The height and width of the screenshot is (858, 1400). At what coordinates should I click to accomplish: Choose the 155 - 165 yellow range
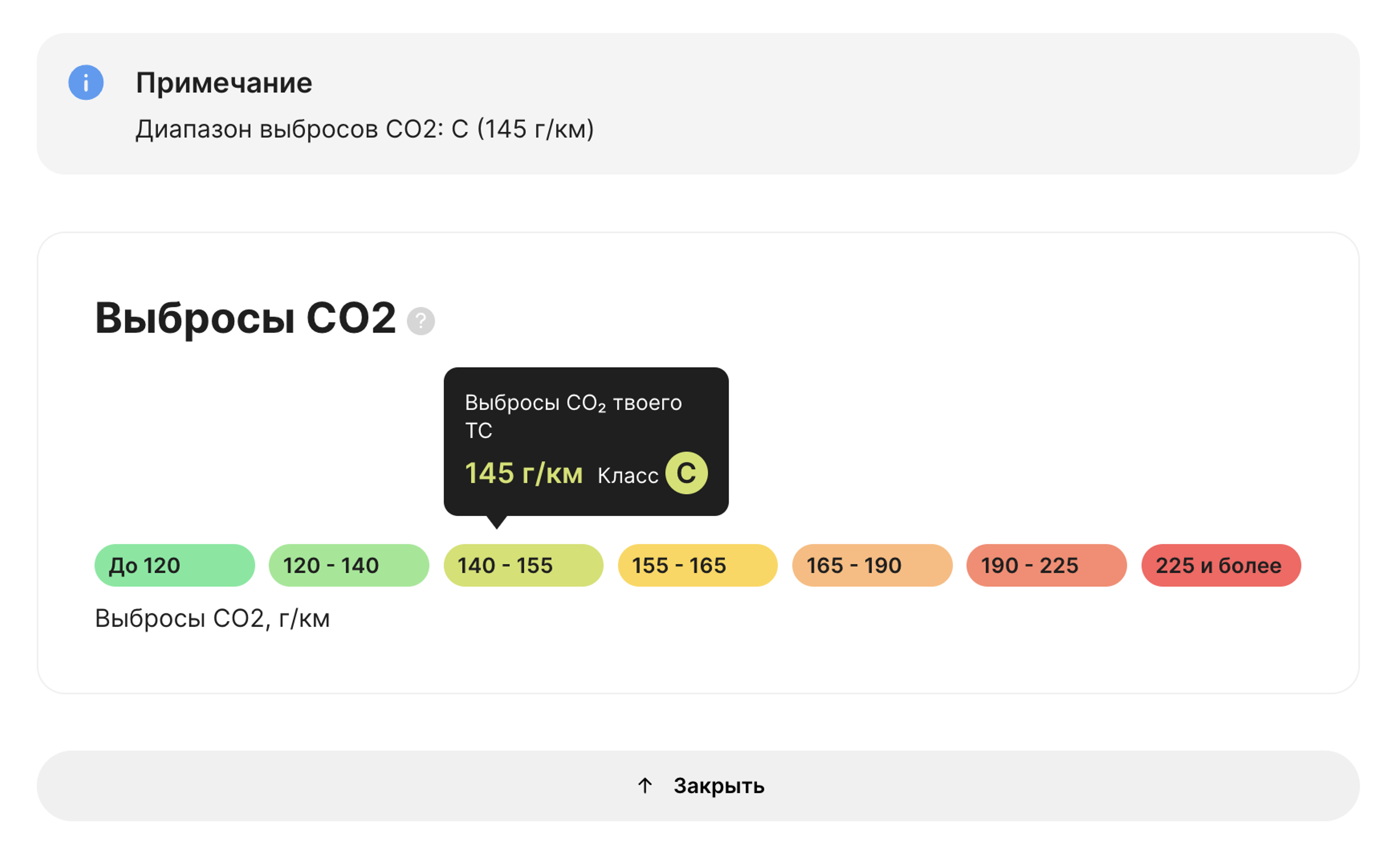coord(698,565)
